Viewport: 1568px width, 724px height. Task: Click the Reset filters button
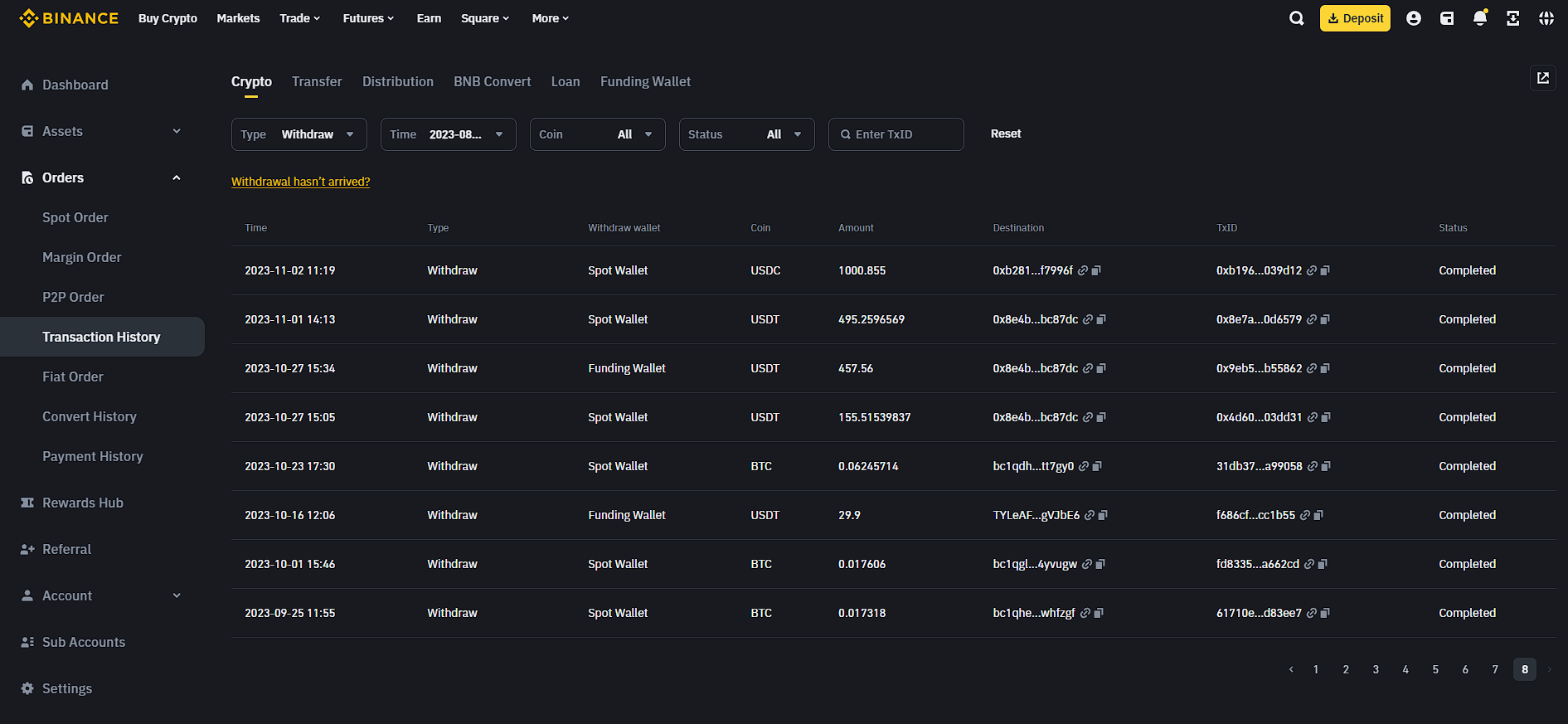point(1006,134)
